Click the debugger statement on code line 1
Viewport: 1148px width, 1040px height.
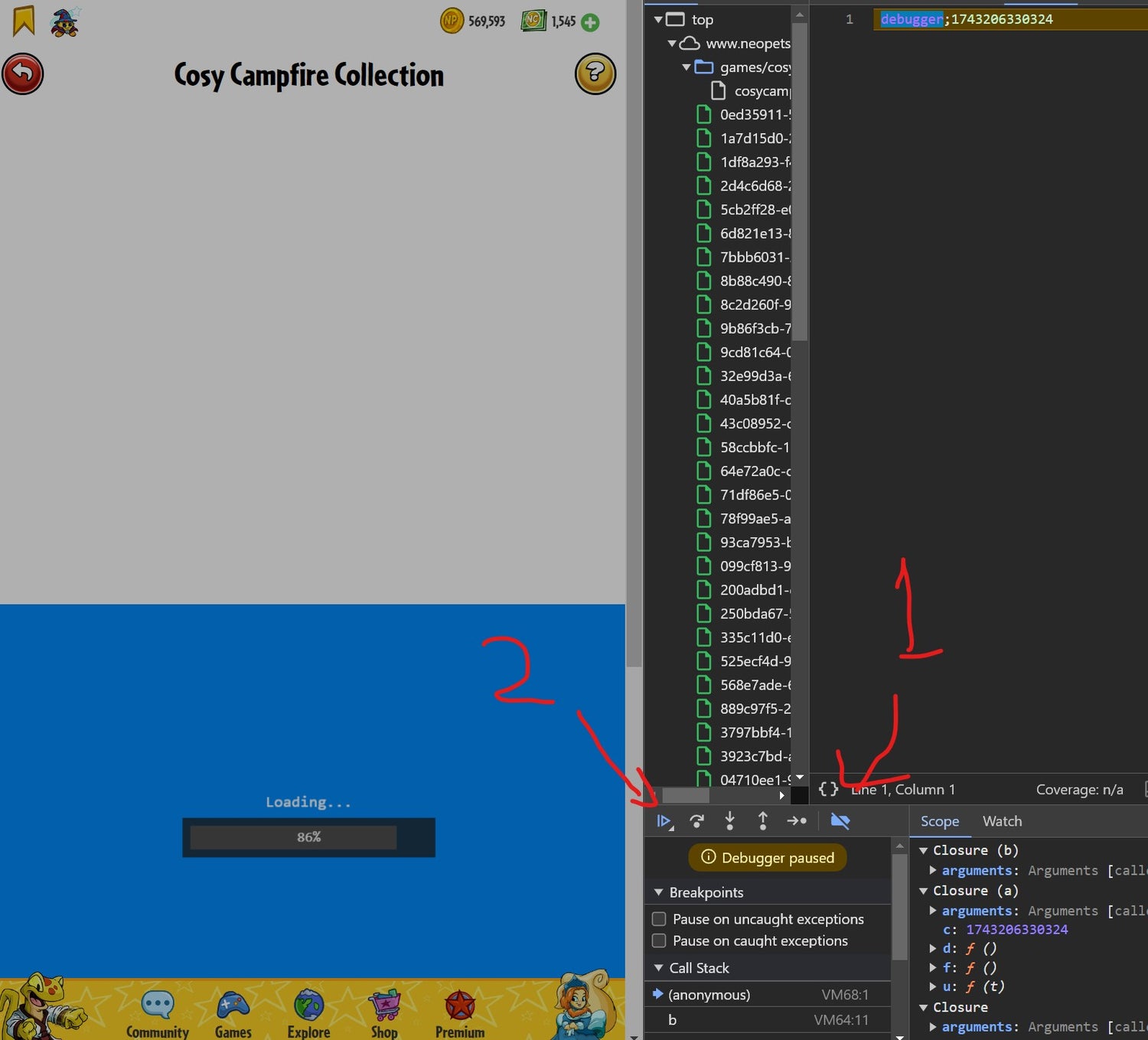click(x=912, y=19)
